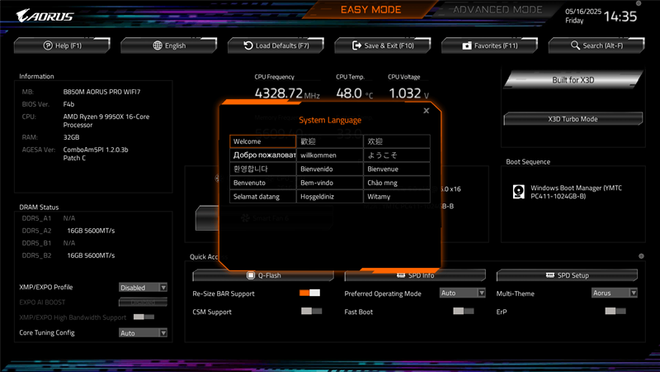Select the willkommen language cell
The height and width of the screenshot is (372, 660).
pyautogui.click(x=330, y=155)
